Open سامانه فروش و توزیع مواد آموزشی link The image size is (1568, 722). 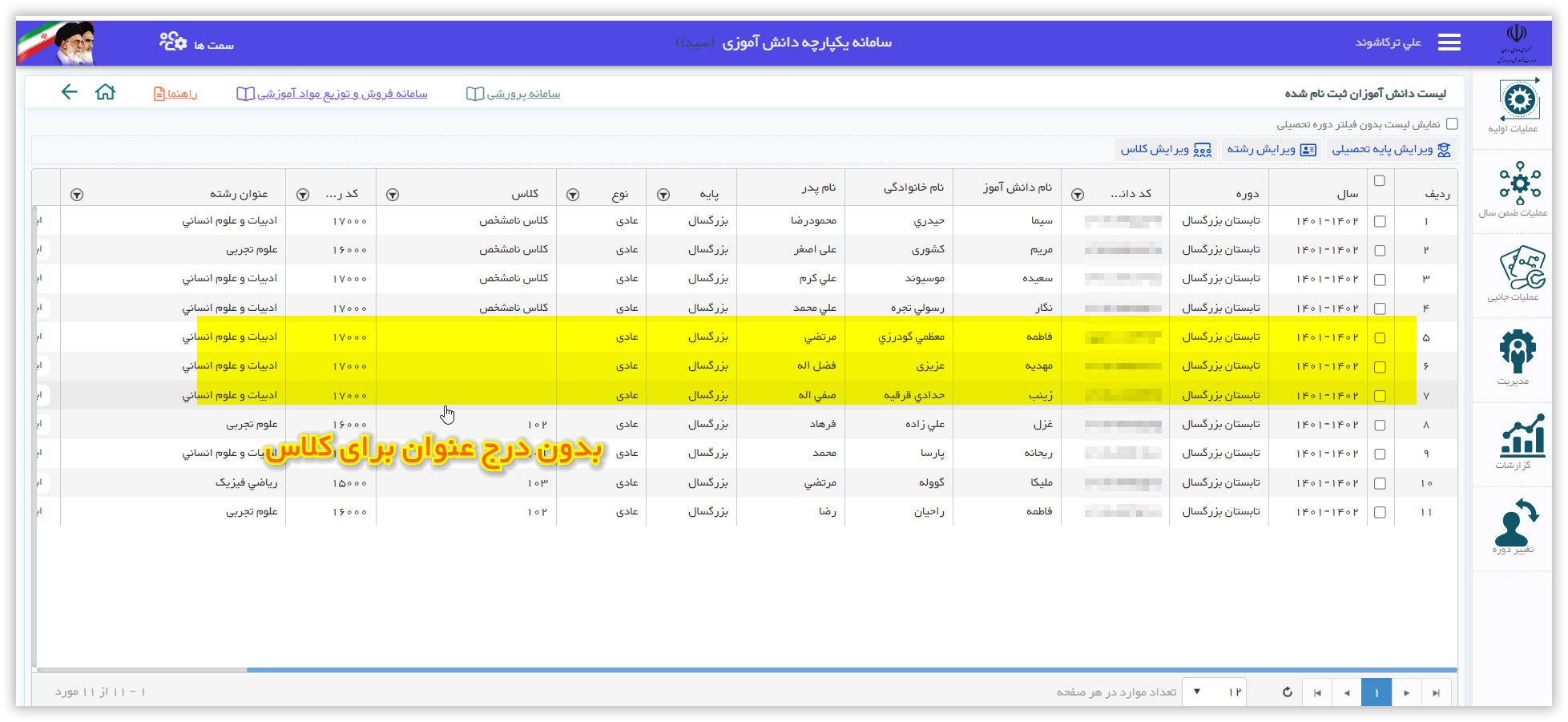pos(333,94)
